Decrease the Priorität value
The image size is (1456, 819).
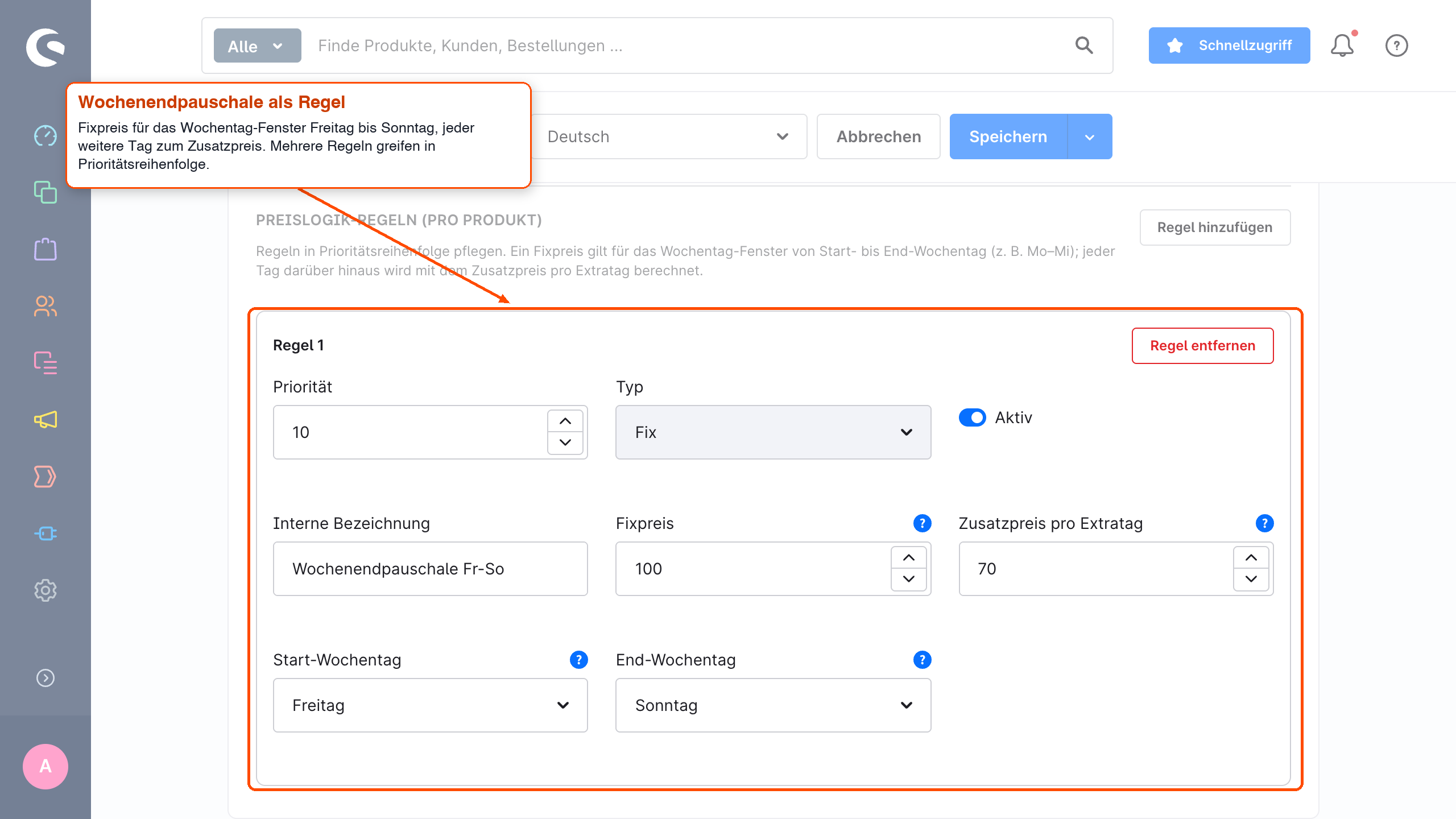coord(565,442)
